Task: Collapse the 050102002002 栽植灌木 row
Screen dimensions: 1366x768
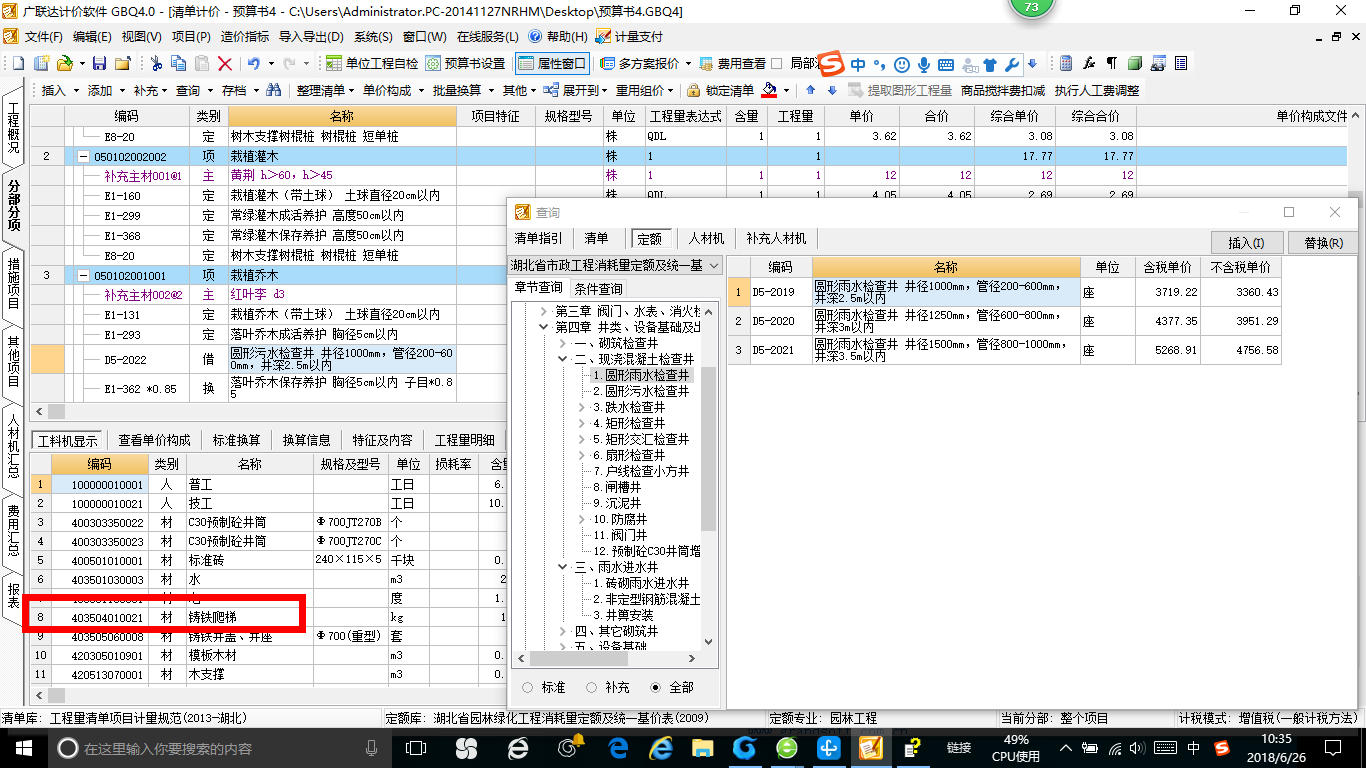Action: pyautogui.click(x=83, y=157)
